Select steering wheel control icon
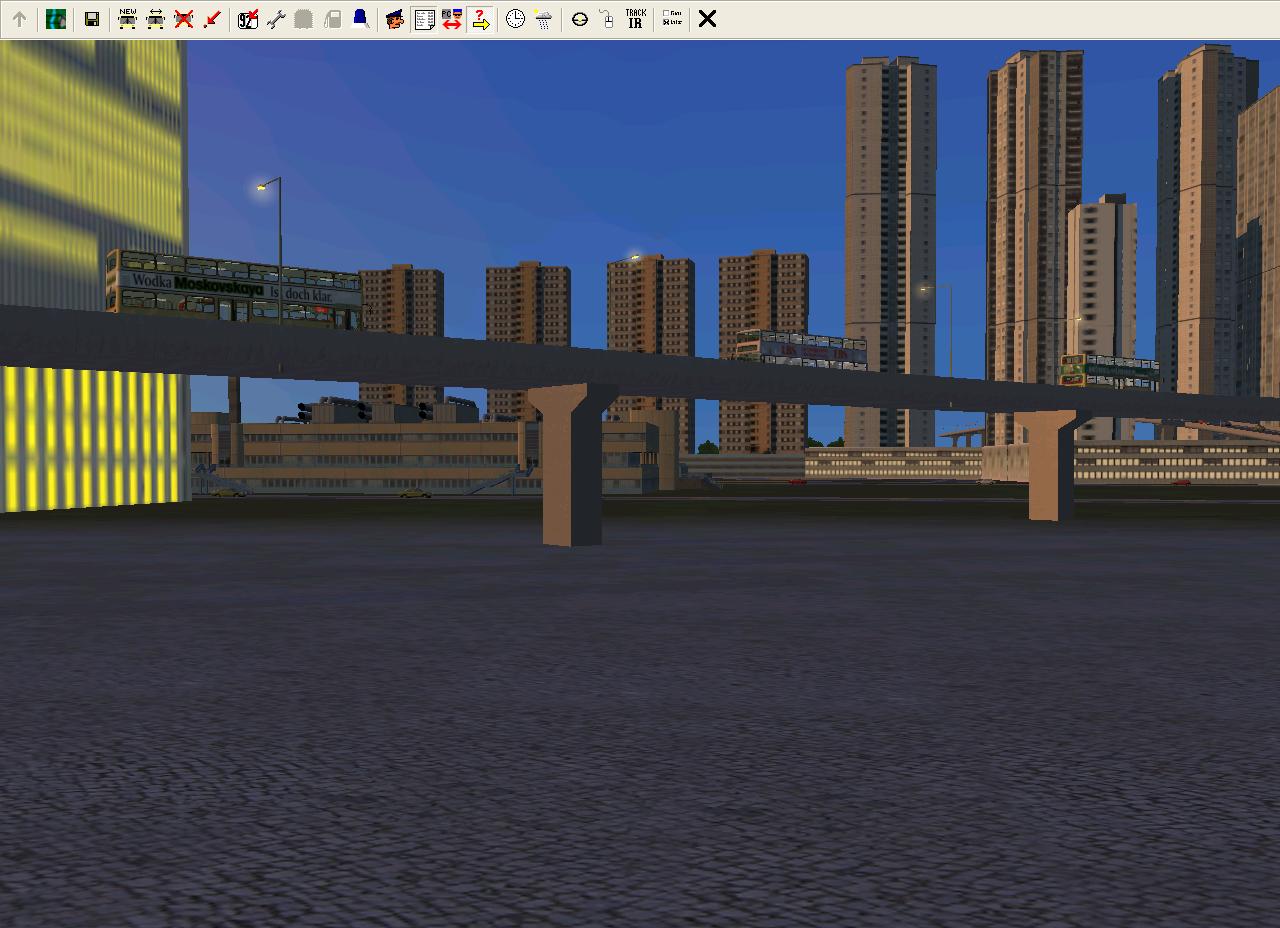The width and height of the screenshot is (1280, 928). point(579,19)
